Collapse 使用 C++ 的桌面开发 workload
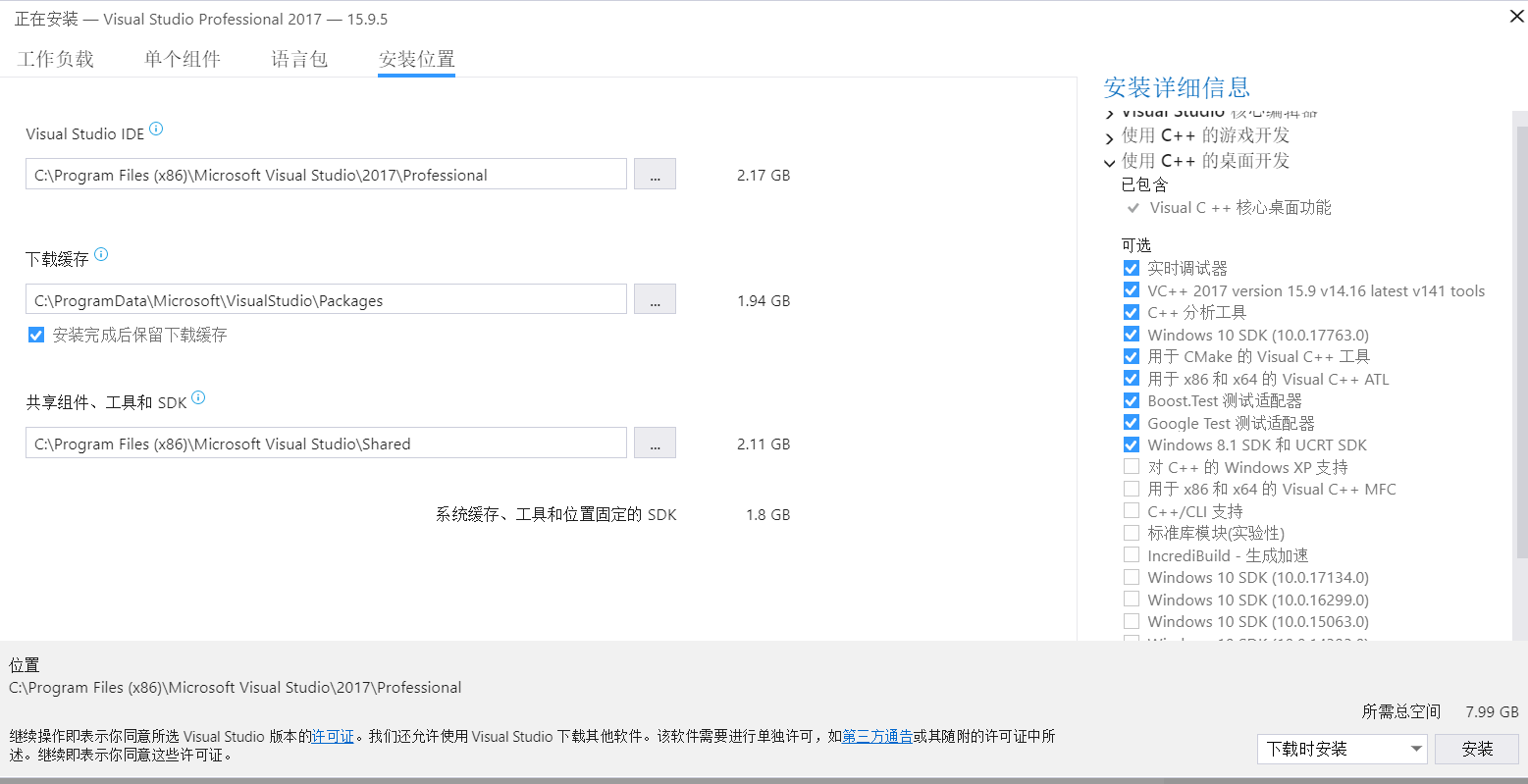1528x784 pixels. (x=1110, y=163)
